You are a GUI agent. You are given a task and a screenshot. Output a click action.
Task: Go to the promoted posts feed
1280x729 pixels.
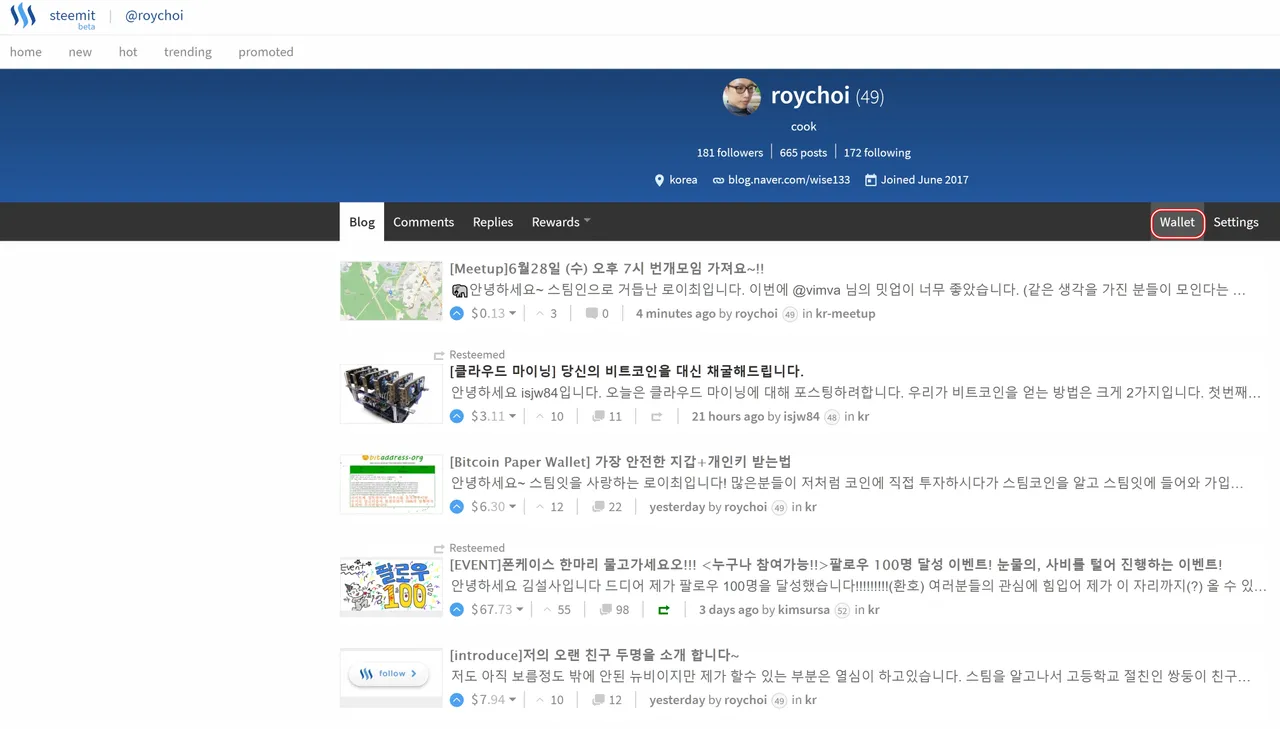click(266, 52)
